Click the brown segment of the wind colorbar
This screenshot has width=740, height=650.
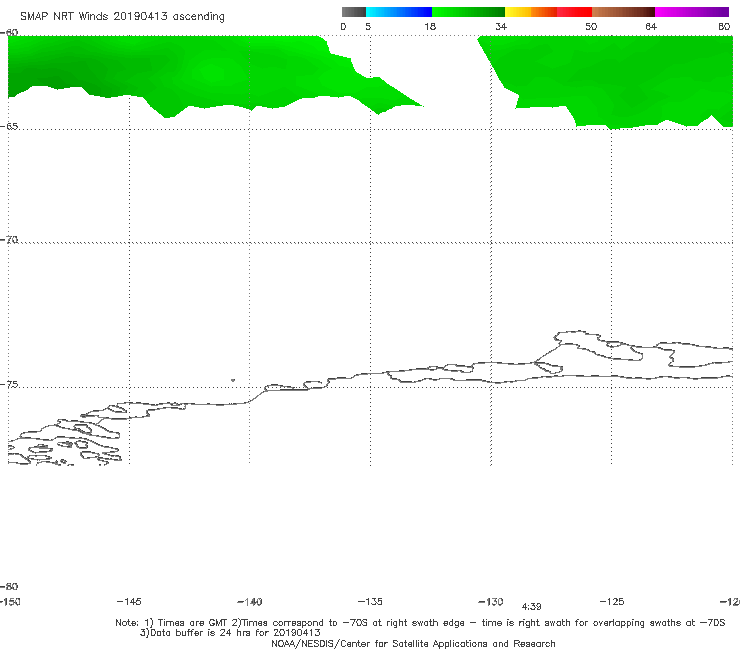[623, 12]
